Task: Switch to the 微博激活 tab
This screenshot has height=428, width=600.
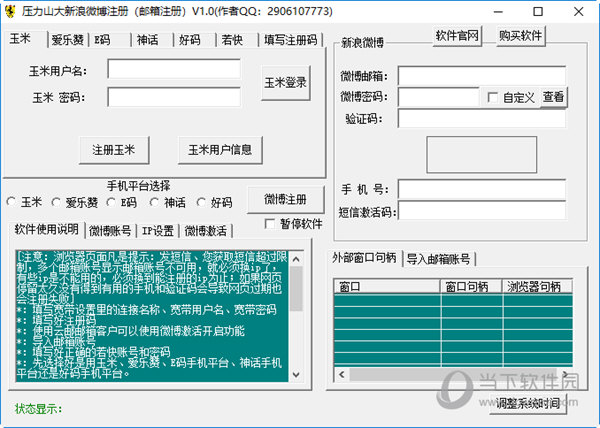Action: tap(206, 231)
